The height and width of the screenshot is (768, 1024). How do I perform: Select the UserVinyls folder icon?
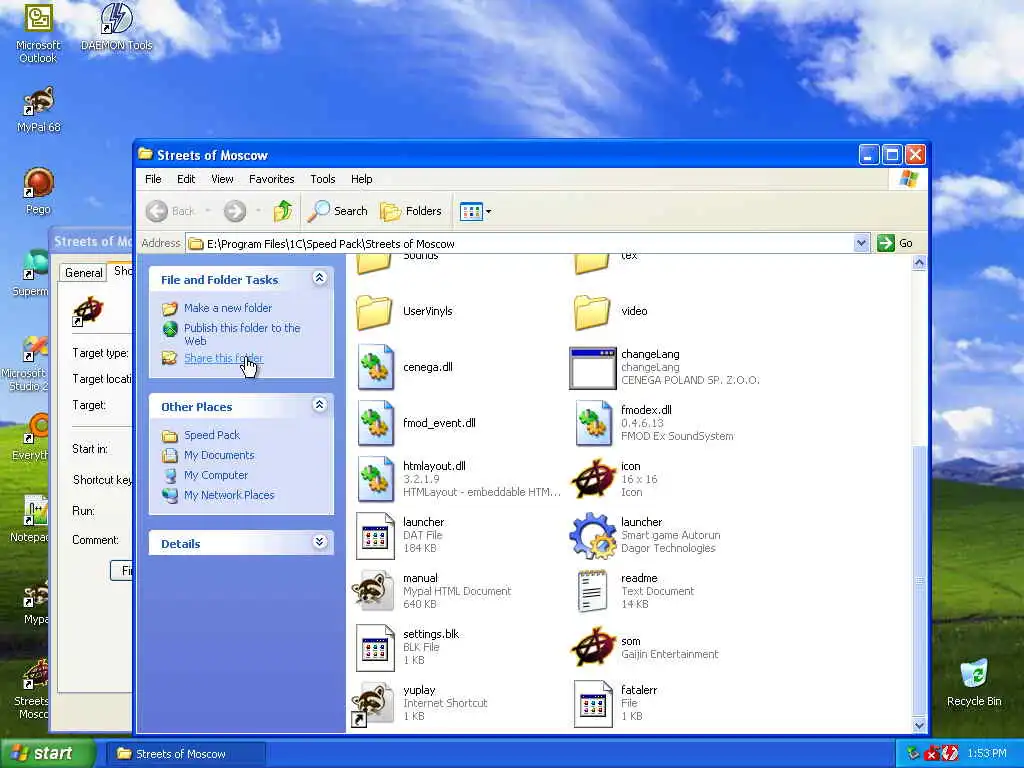coord(374,312)
